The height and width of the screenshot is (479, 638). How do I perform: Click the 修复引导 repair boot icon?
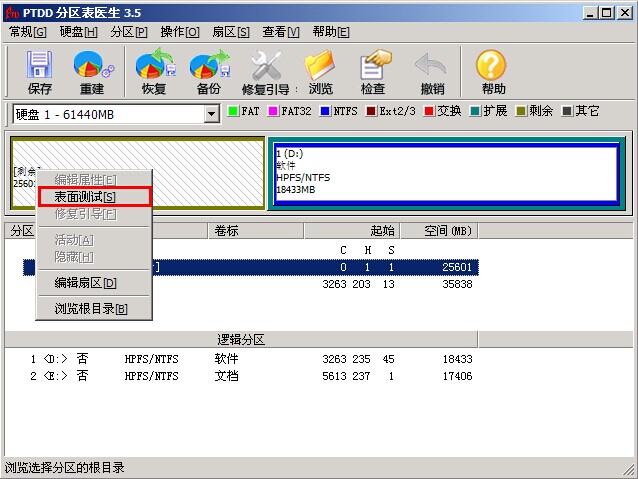pos(267,72)
